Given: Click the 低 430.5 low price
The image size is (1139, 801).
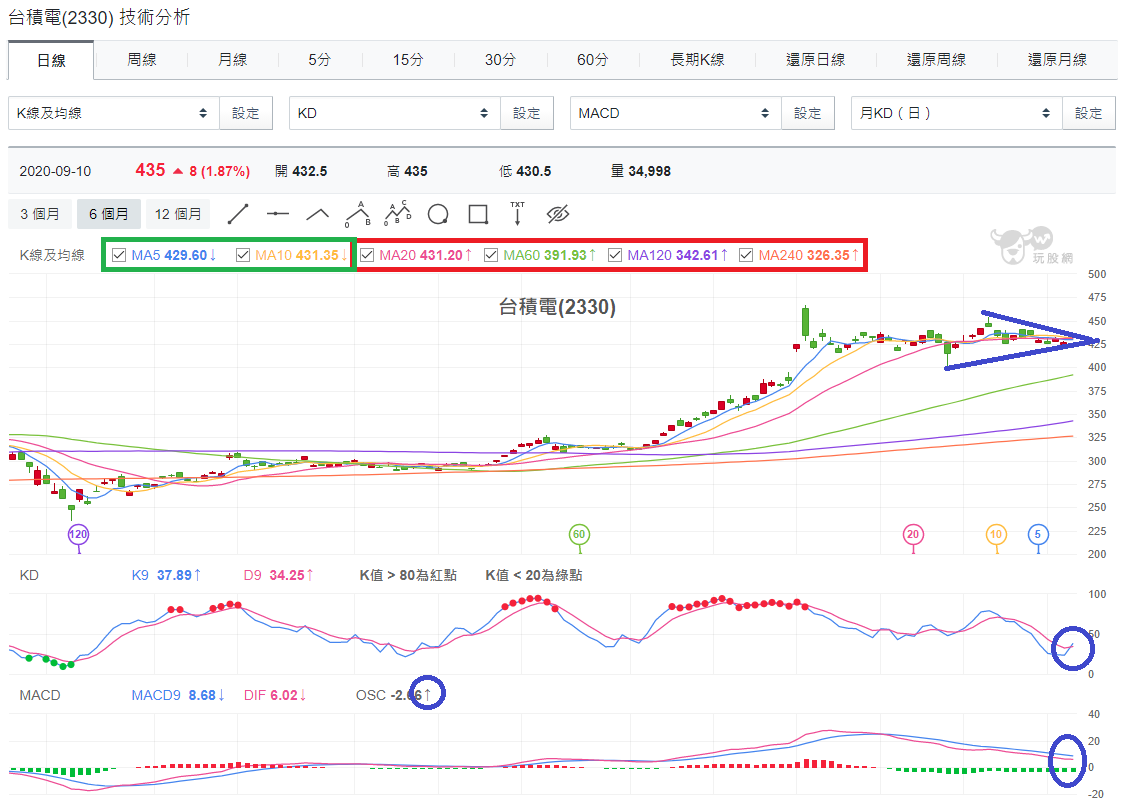Looking at the screenshot, I should (525, 171).
